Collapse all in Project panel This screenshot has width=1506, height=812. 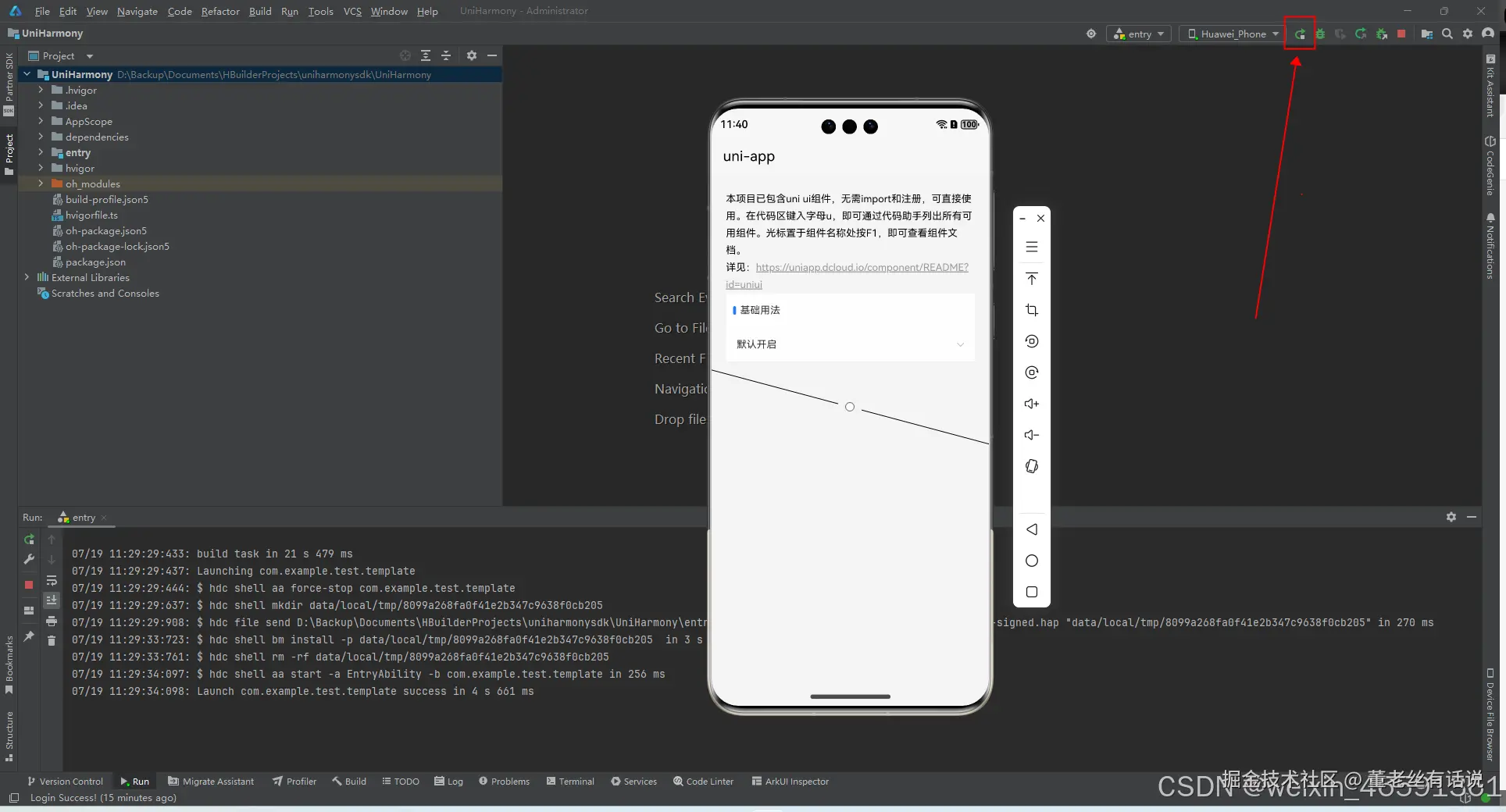[x=446, y=55]
